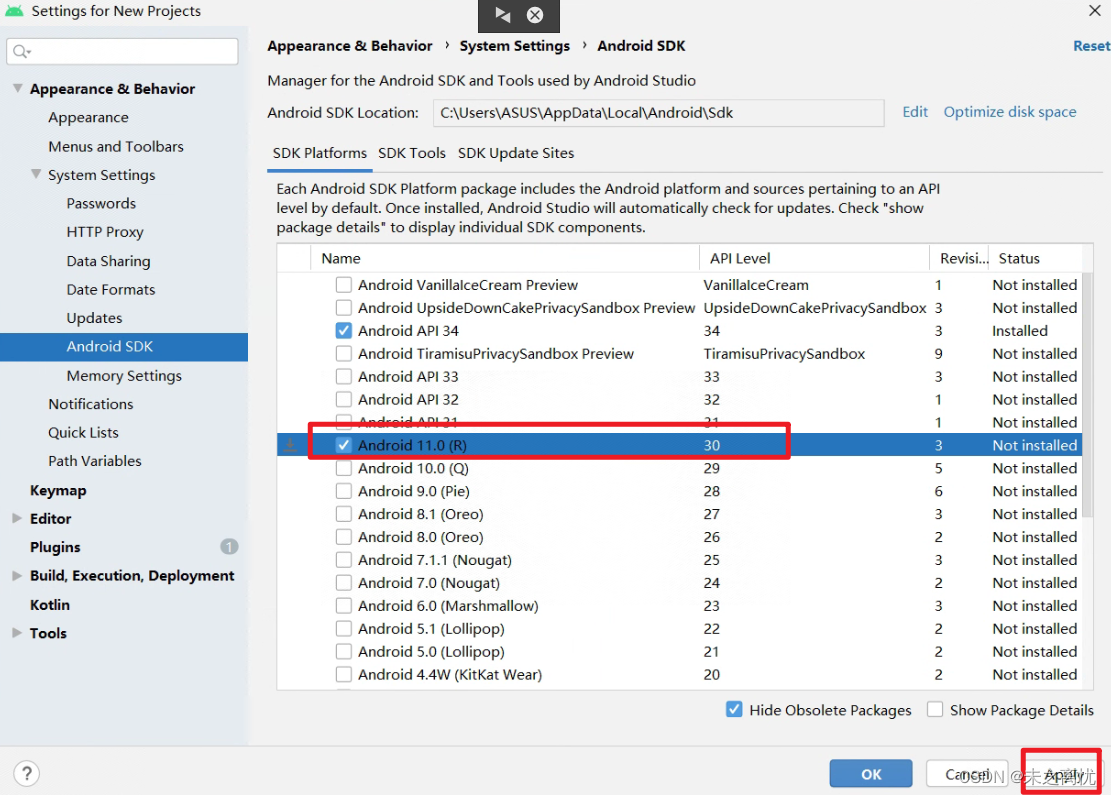Viewport: 1111px width, 795px height.
Task: Click the overlay close X icon at top
Action: click(535, 15)
